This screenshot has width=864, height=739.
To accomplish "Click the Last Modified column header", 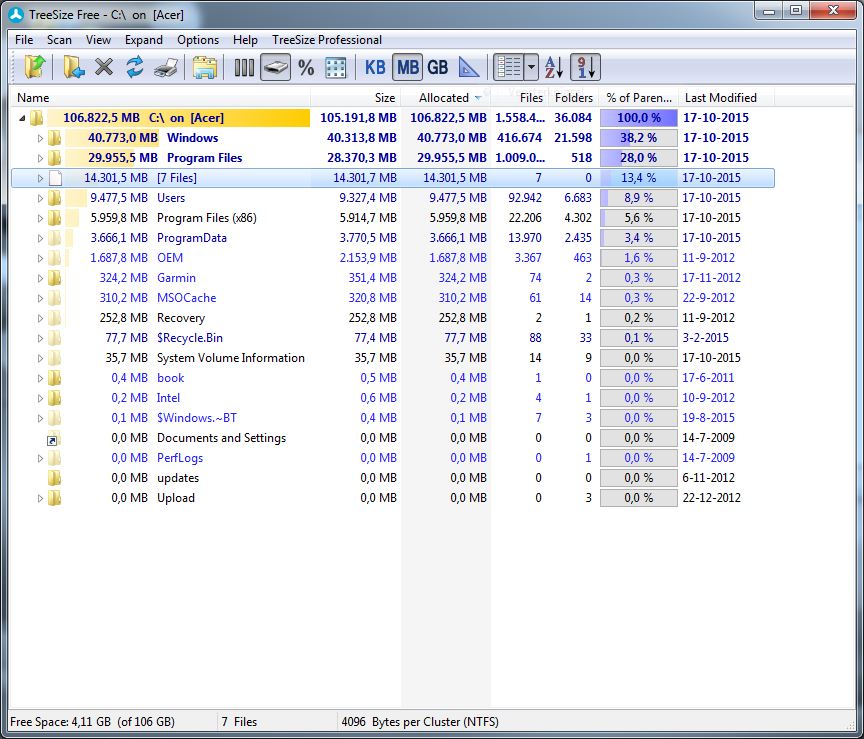I will coord(720,98).
